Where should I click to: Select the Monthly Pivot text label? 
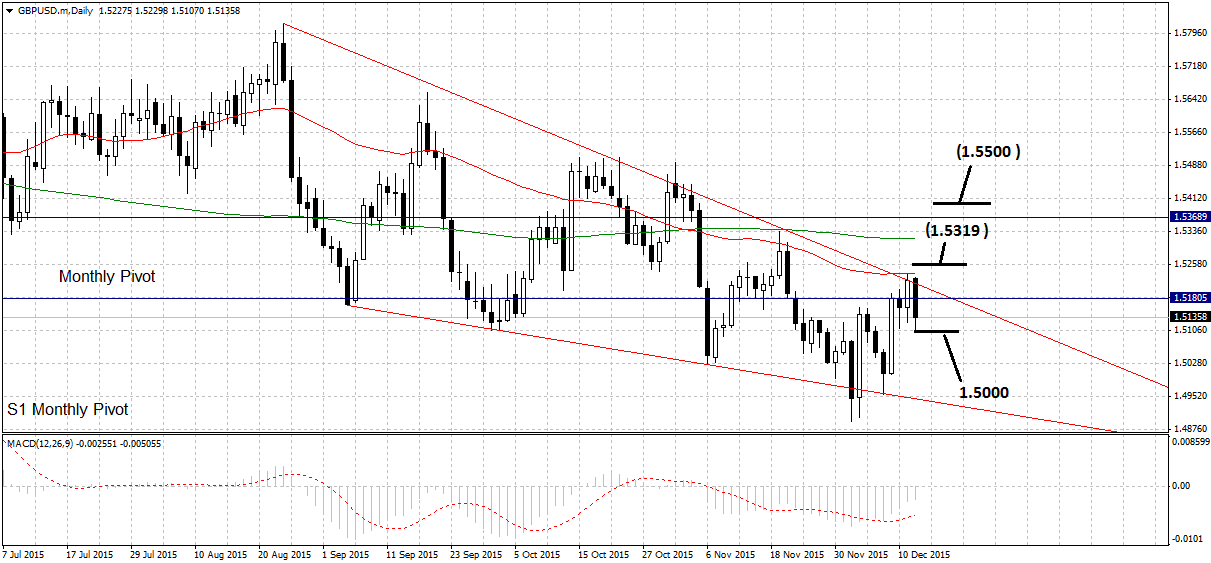tap(107, 277)
